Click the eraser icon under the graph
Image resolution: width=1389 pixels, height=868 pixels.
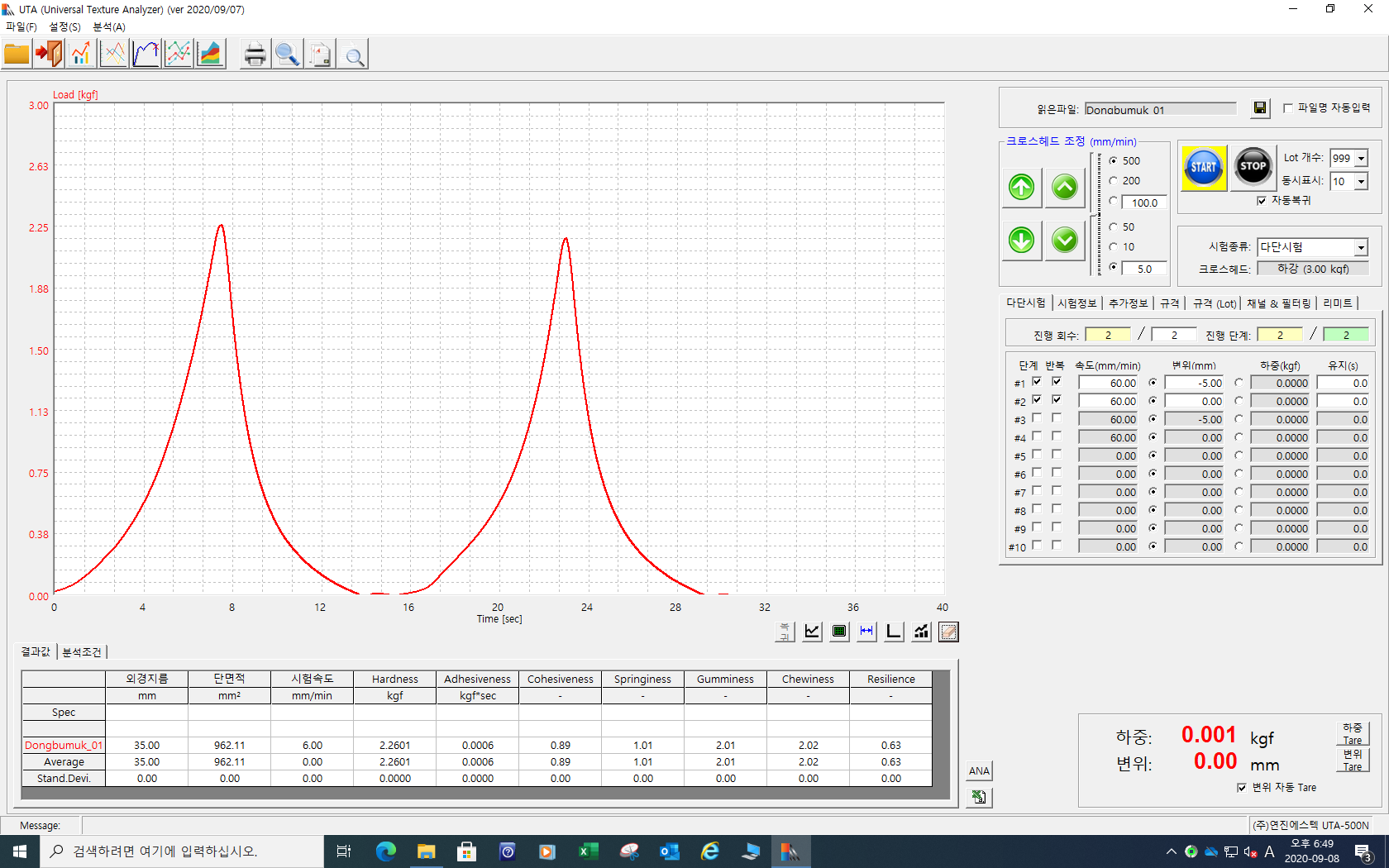[948, 632]
